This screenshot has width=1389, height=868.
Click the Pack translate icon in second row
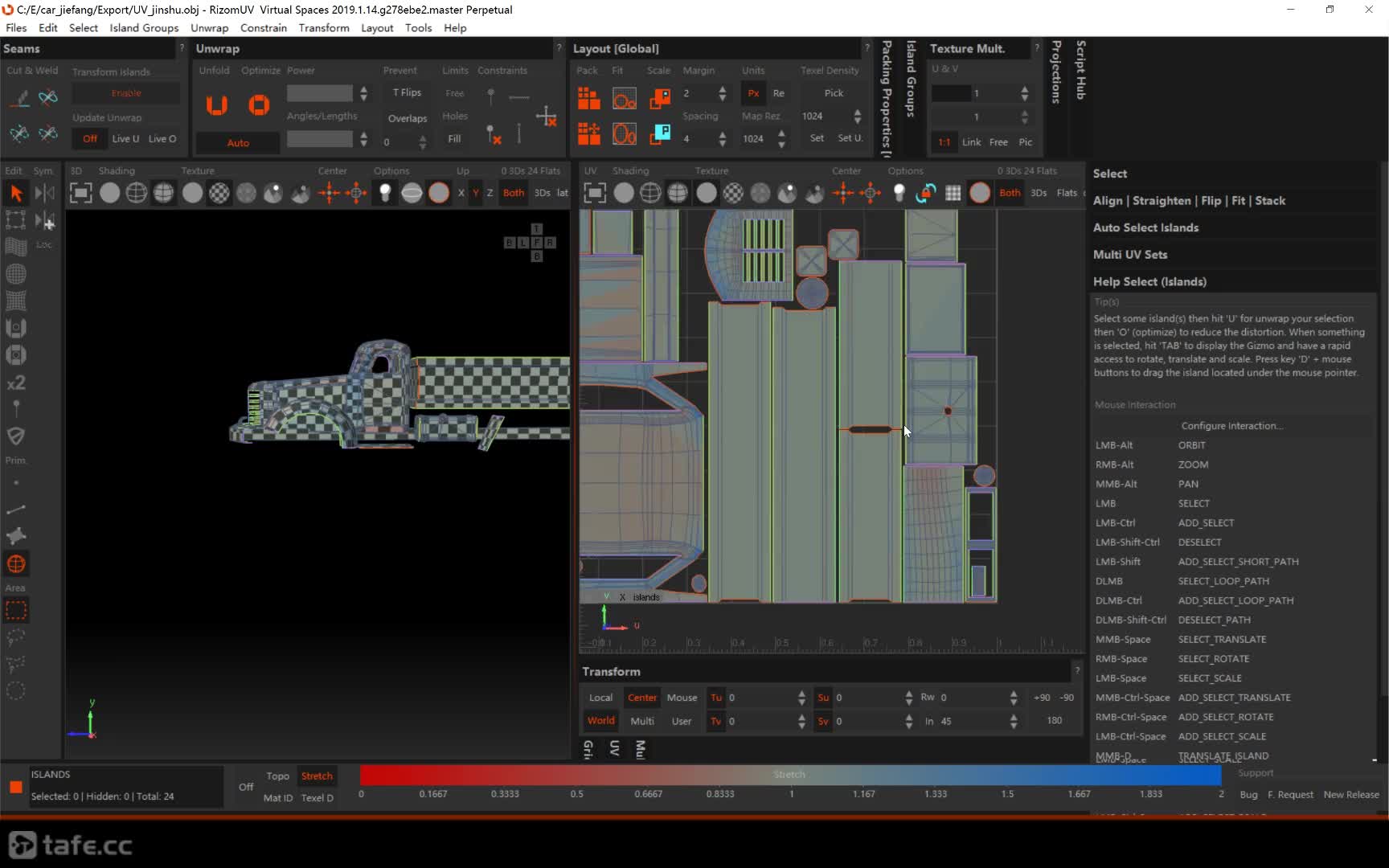[588, 133]
